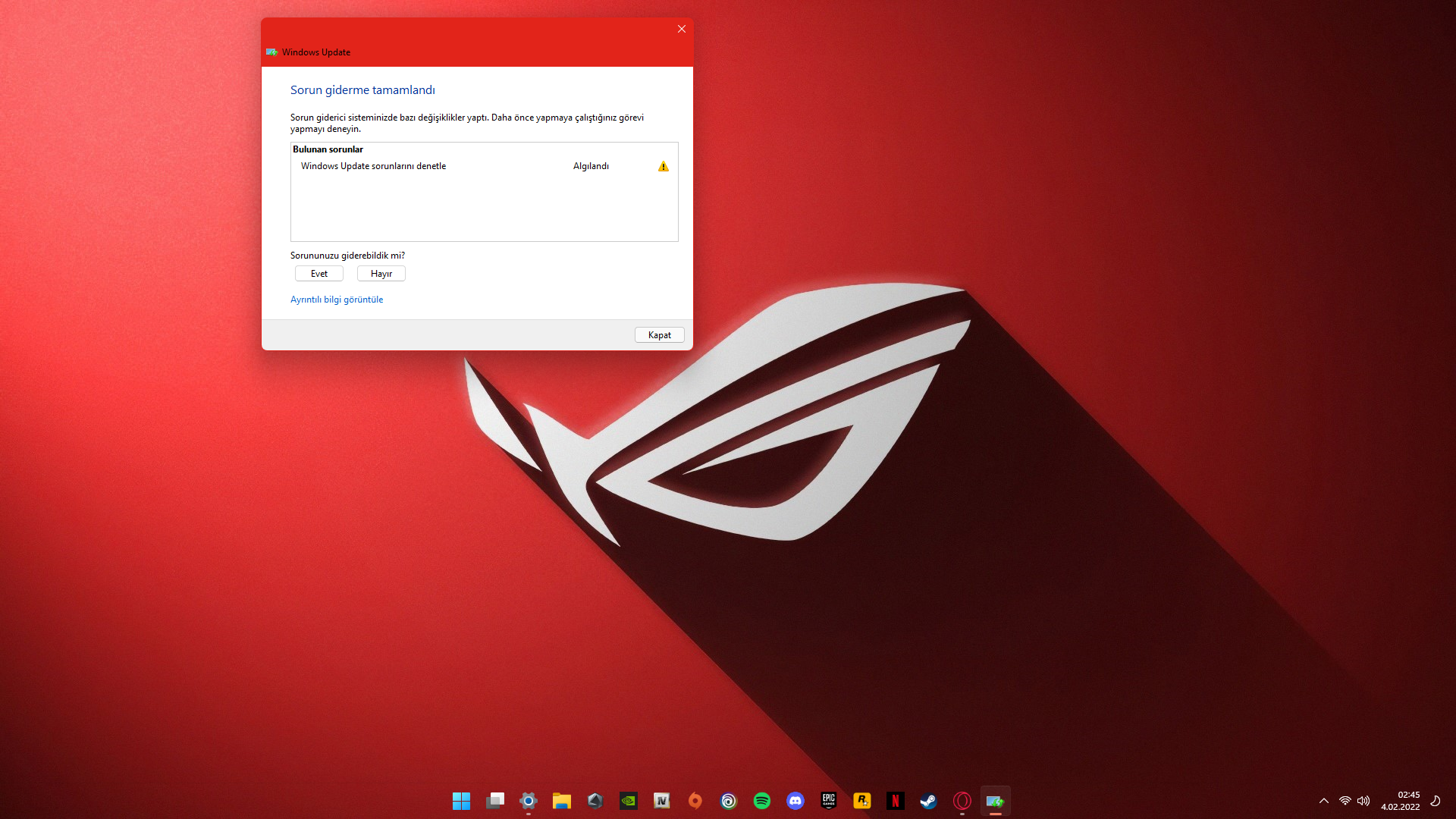Open Ayrıntılı bilgi görüntüle link
Image resolution: width=1456 pixels, height=819 pixels.
pos(337,300)
